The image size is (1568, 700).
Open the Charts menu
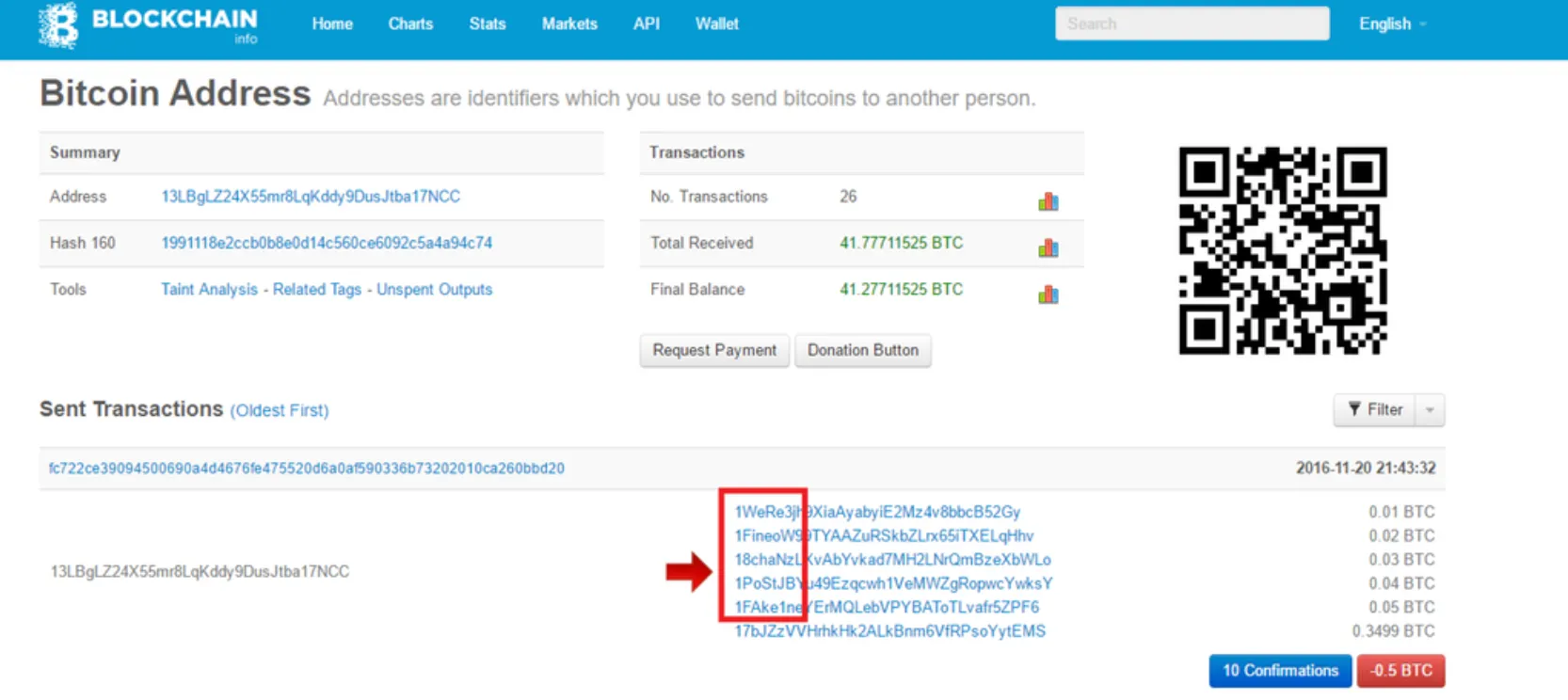pos(410,24)
